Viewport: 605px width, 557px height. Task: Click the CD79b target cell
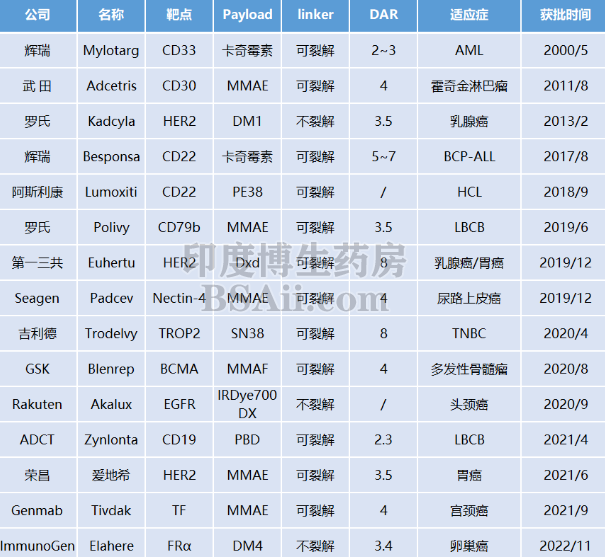[x=179, y=227]
